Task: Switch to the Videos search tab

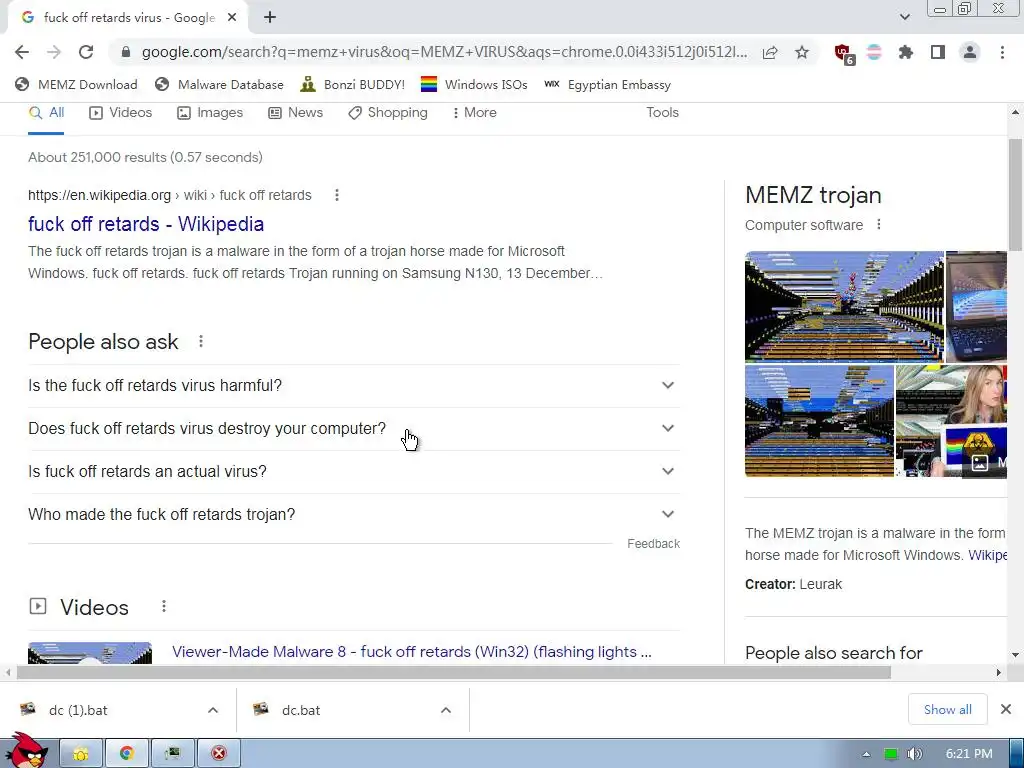Action: pos(120,112)
